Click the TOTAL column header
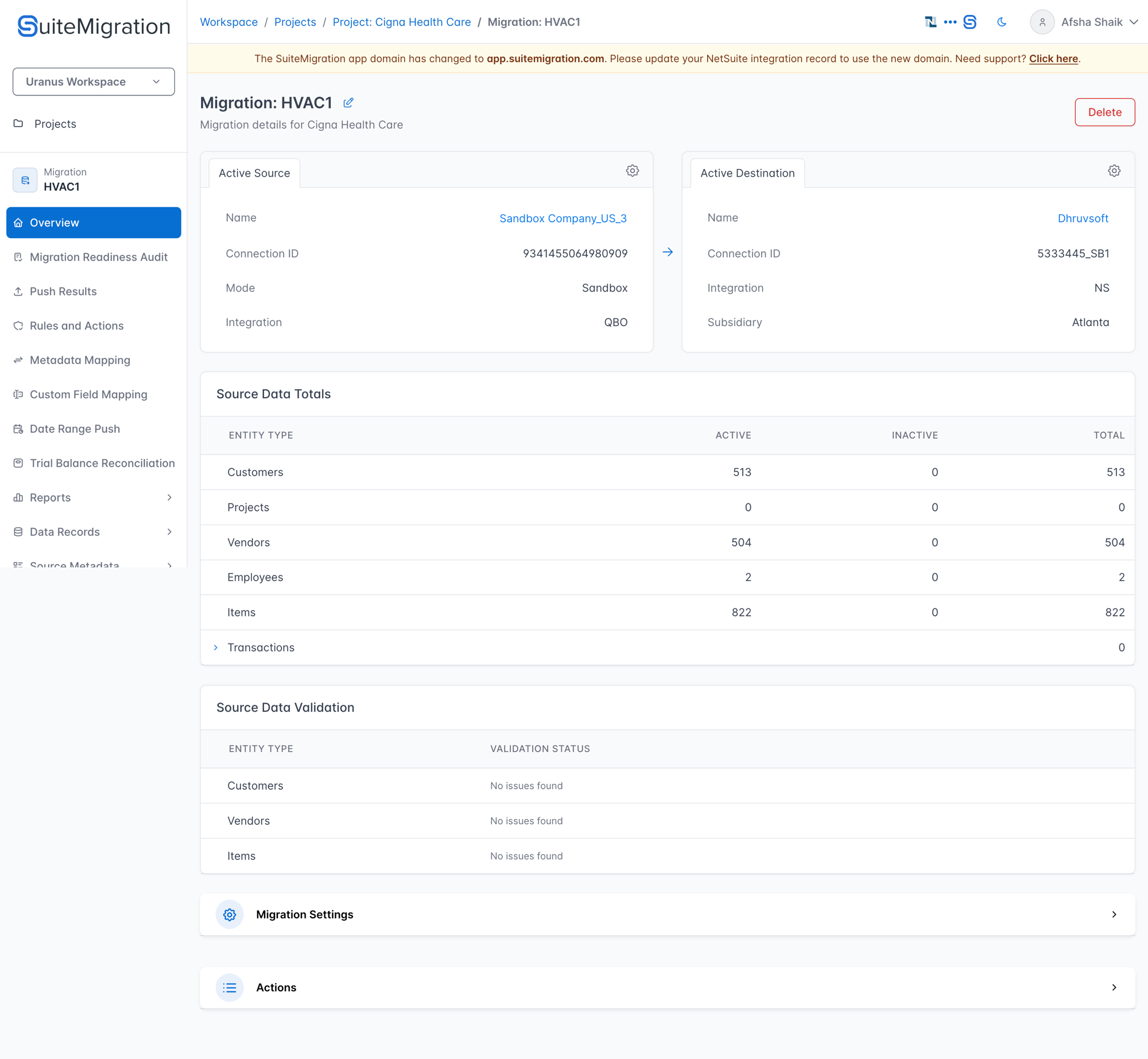This screenshot has width=1148, height=1059. point(1108,435)
